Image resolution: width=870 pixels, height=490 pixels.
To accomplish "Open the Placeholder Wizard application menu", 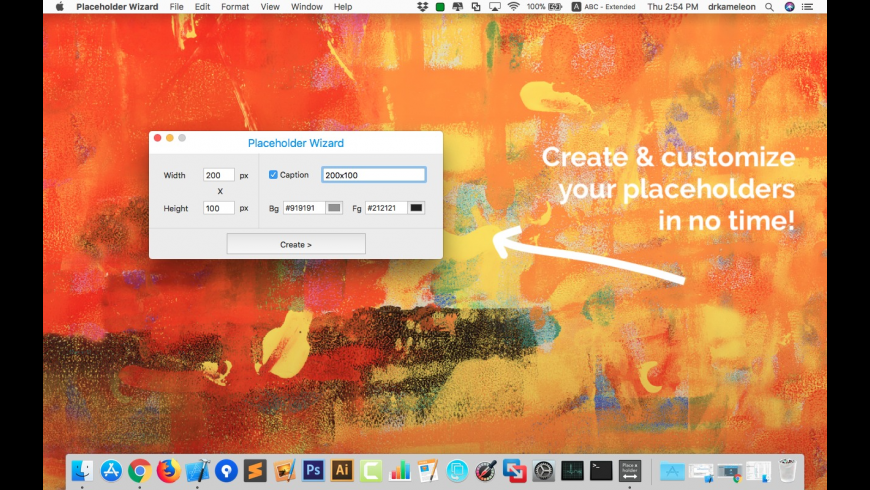I will pyautogui.click(x=117, y=7).
